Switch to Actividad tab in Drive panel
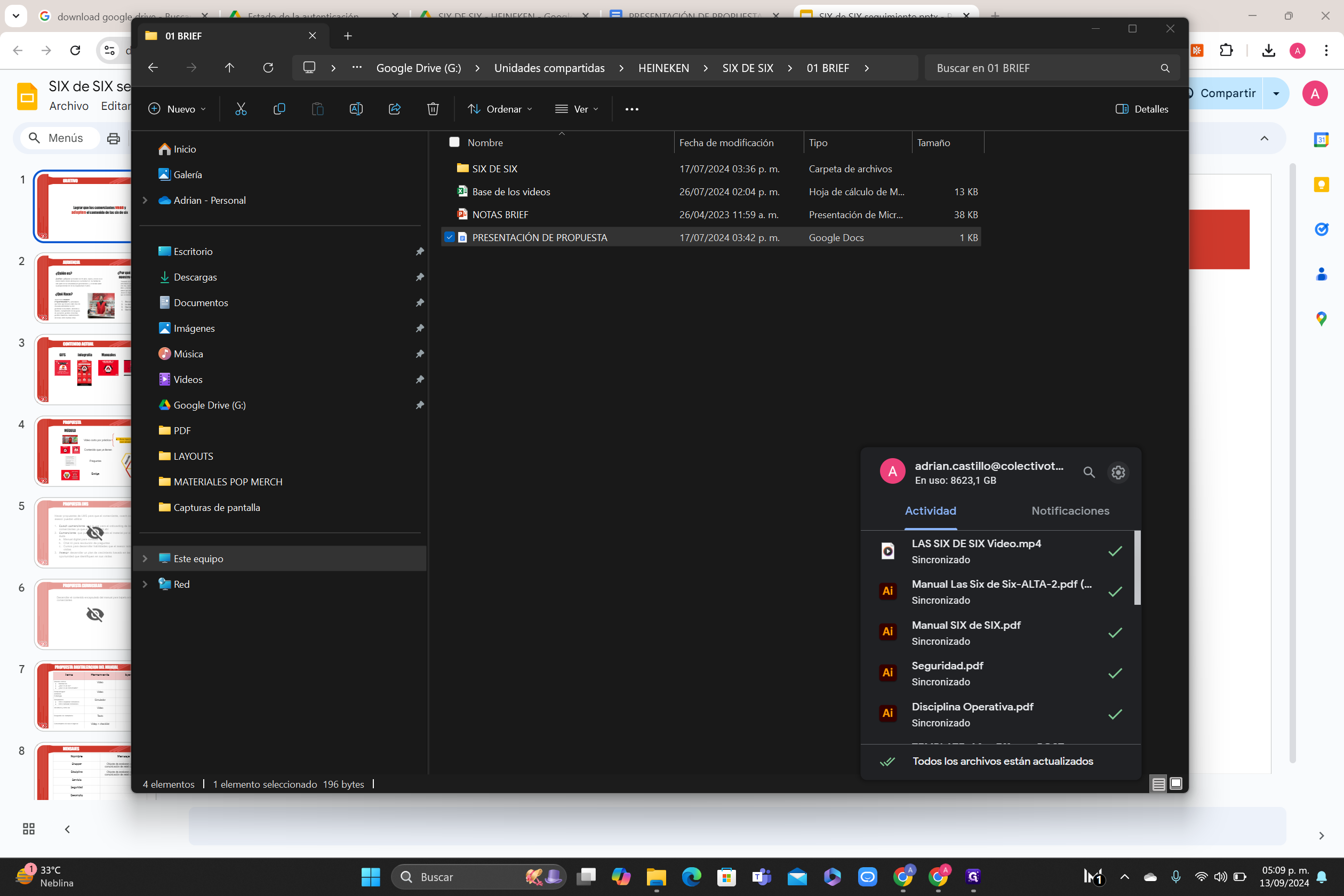 click(x=930, y=511)
